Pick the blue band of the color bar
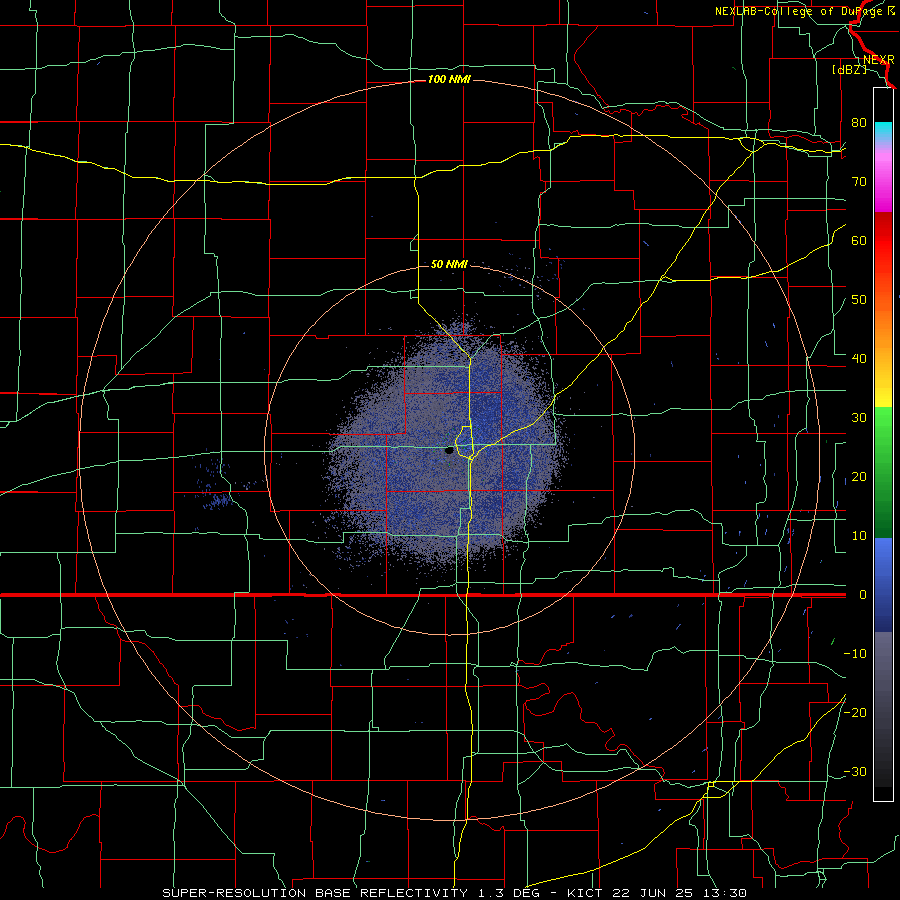Image resolution: width=900 pixels, height=900 pixels. pos(883,584)
